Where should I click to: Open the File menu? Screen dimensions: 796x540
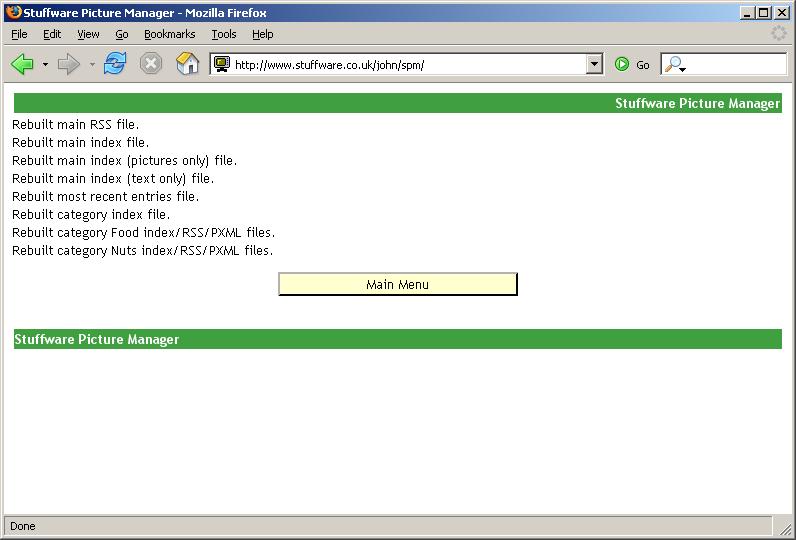pos(19,34)
